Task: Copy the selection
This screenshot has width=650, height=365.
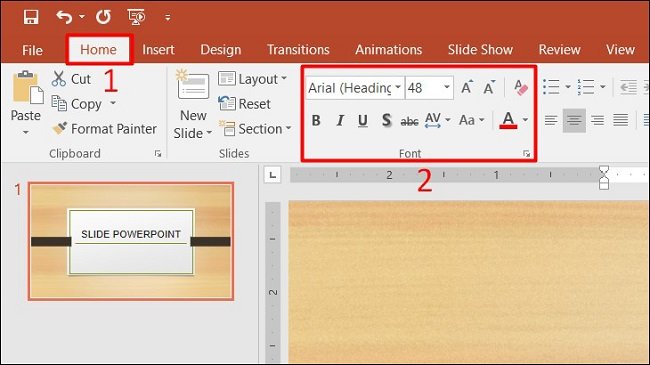Action: click(77, 104)
